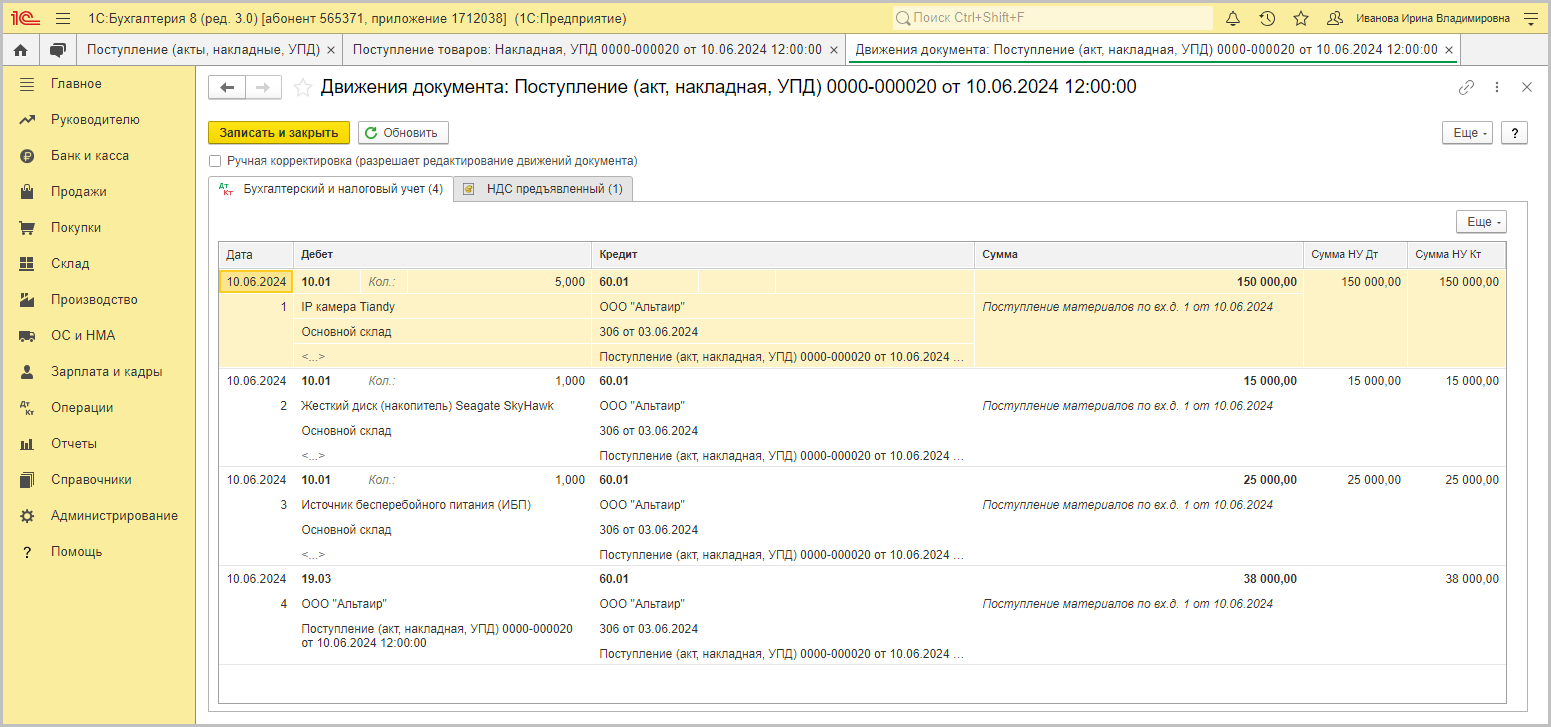Get link to this form

pyautogui.click(x=1466, y=88)
